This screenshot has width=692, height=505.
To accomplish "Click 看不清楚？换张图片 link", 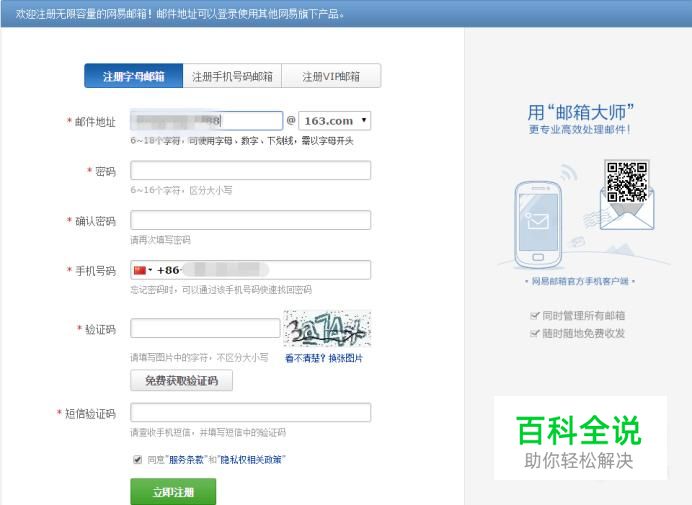I will (x=323, y=358).
